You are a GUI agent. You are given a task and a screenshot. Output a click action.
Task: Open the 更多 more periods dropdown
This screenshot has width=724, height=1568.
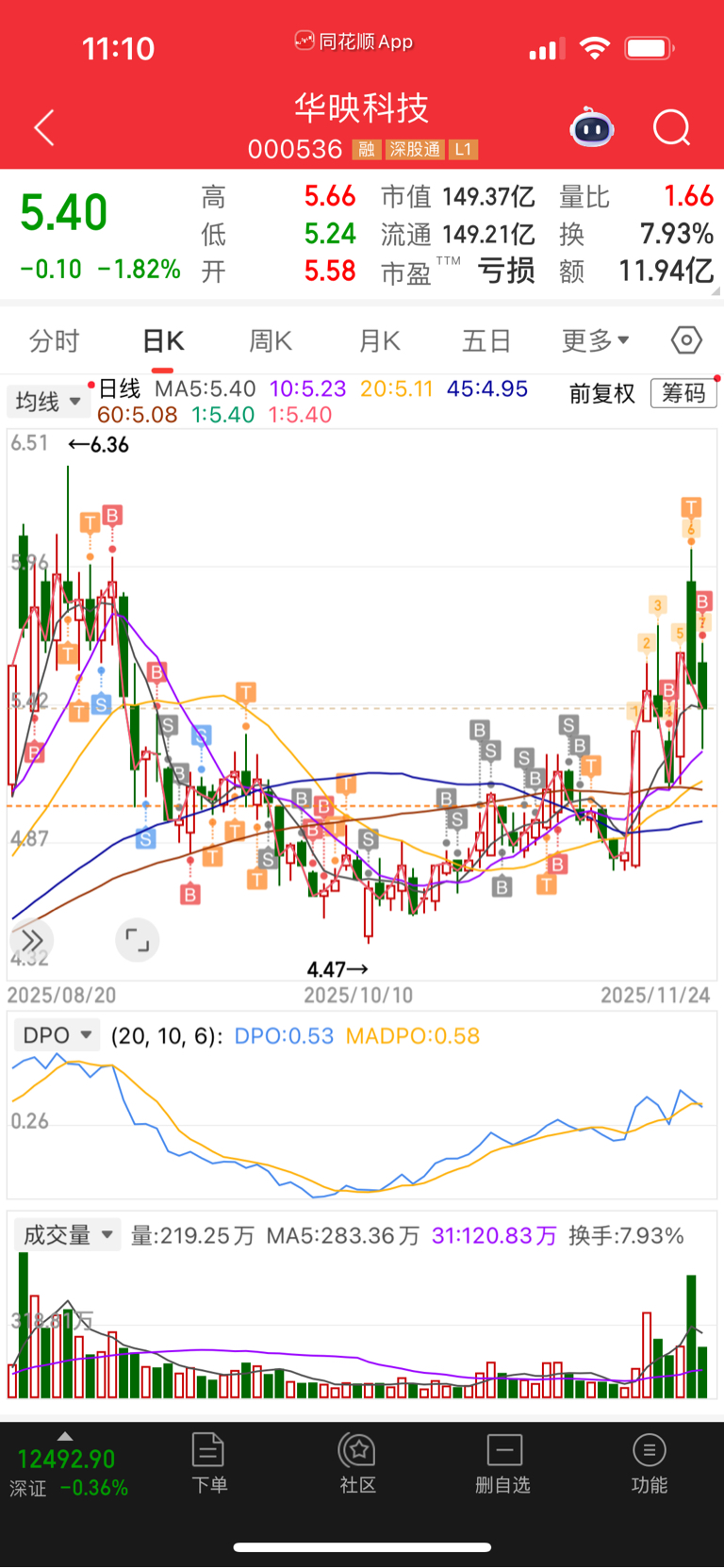[595, 340]
